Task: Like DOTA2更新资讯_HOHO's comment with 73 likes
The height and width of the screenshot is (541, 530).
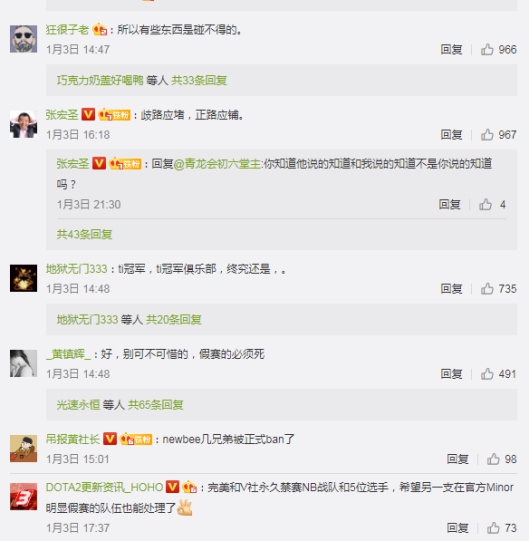Action: (493, 528)
